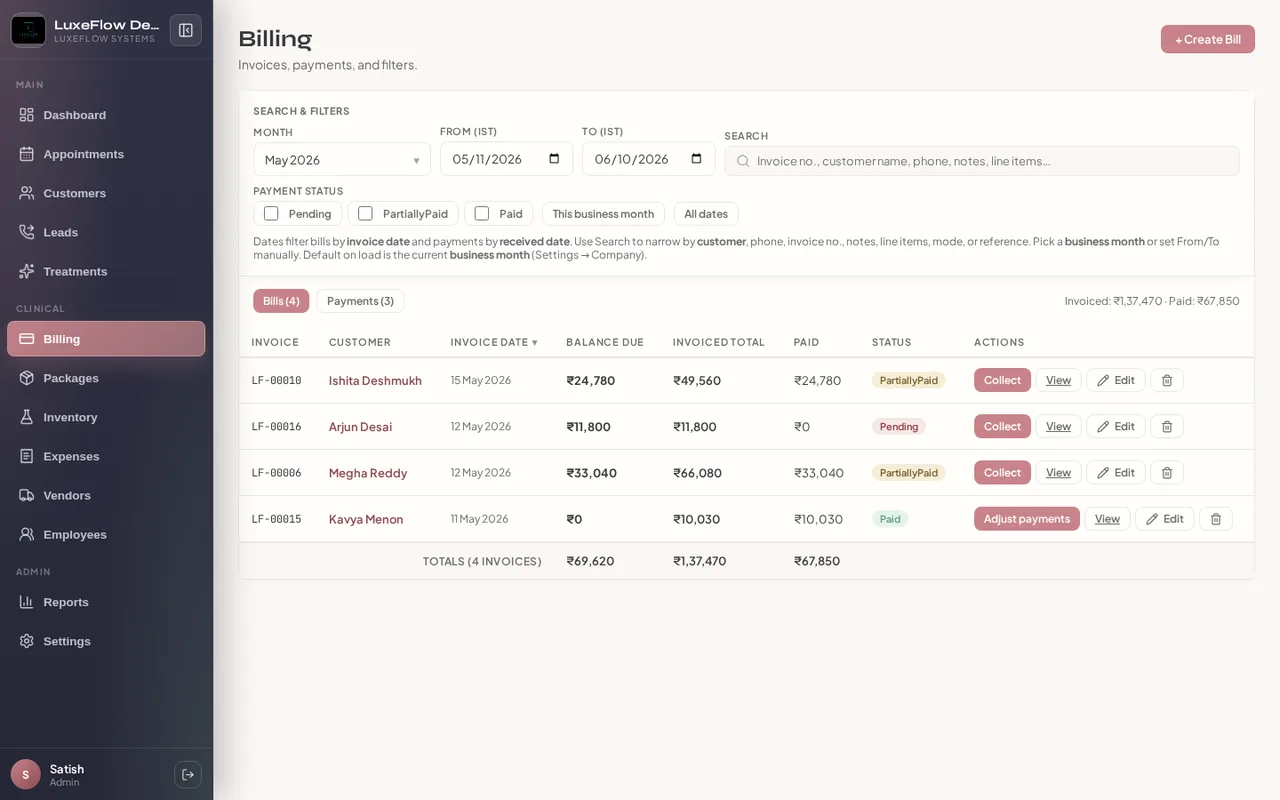
Task: Switch to the Payments (3) tab
Action: click(x=360, y=301)
